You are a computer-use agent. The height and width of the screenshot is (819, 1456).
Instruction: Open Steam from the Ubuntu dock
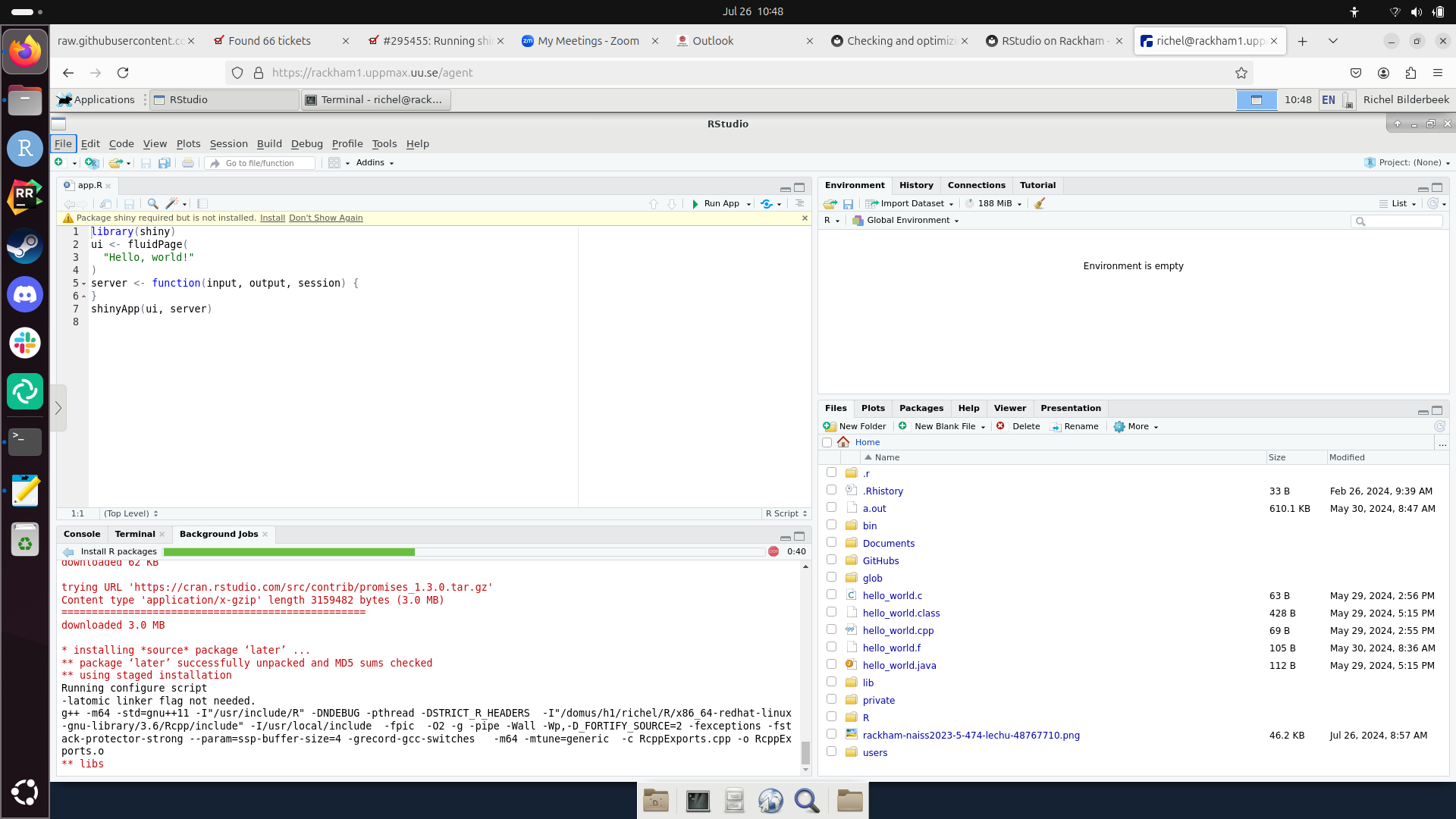click(25, 246)
